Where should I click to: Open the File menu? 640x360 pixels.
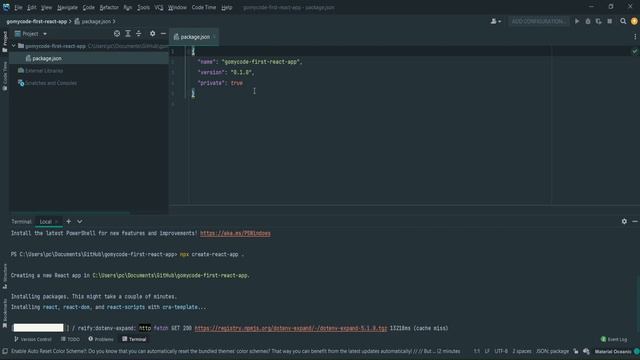click(x=18, y=7)
